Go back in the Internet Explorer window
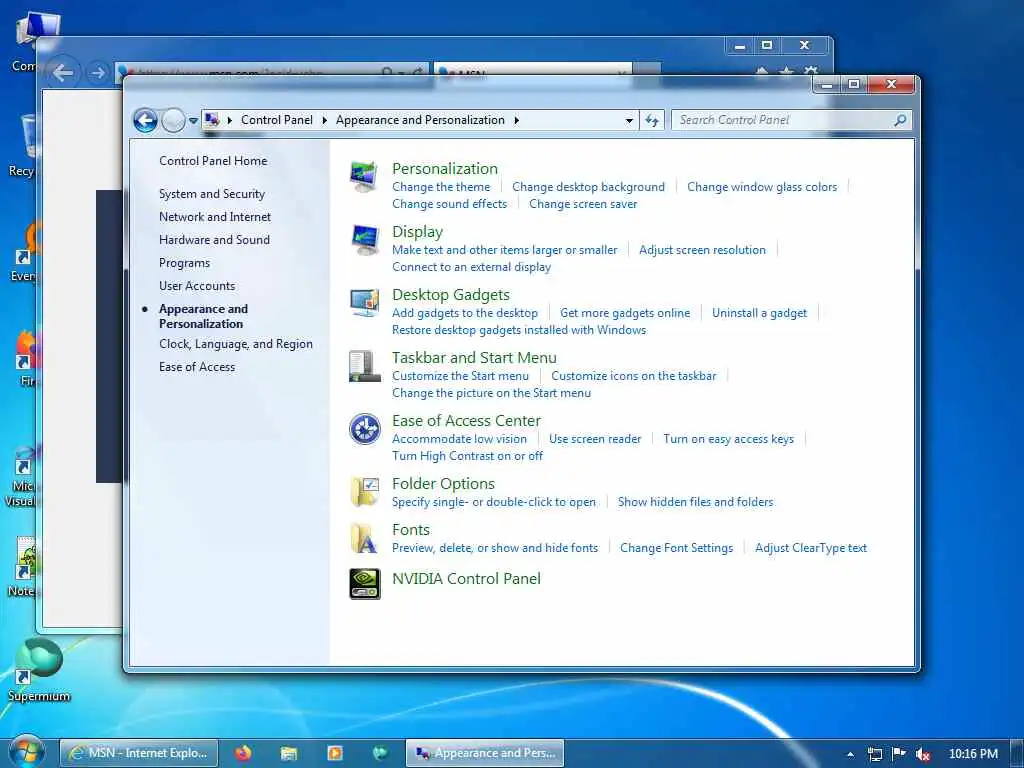The width and height of the screenshot is (1024, 768). tap(63, 72)
